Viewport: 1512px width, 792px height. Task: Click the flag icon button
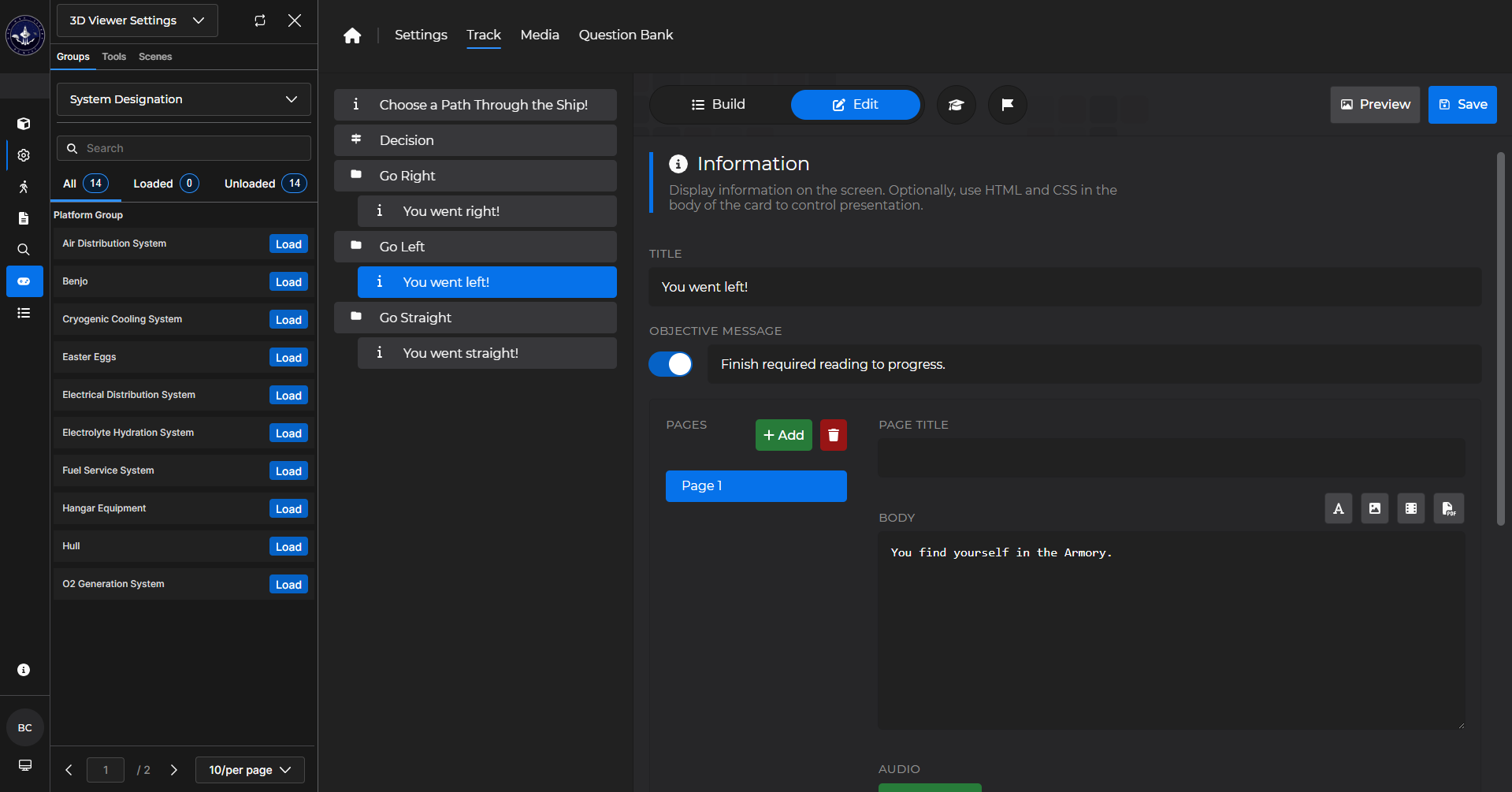[1008, 105]
